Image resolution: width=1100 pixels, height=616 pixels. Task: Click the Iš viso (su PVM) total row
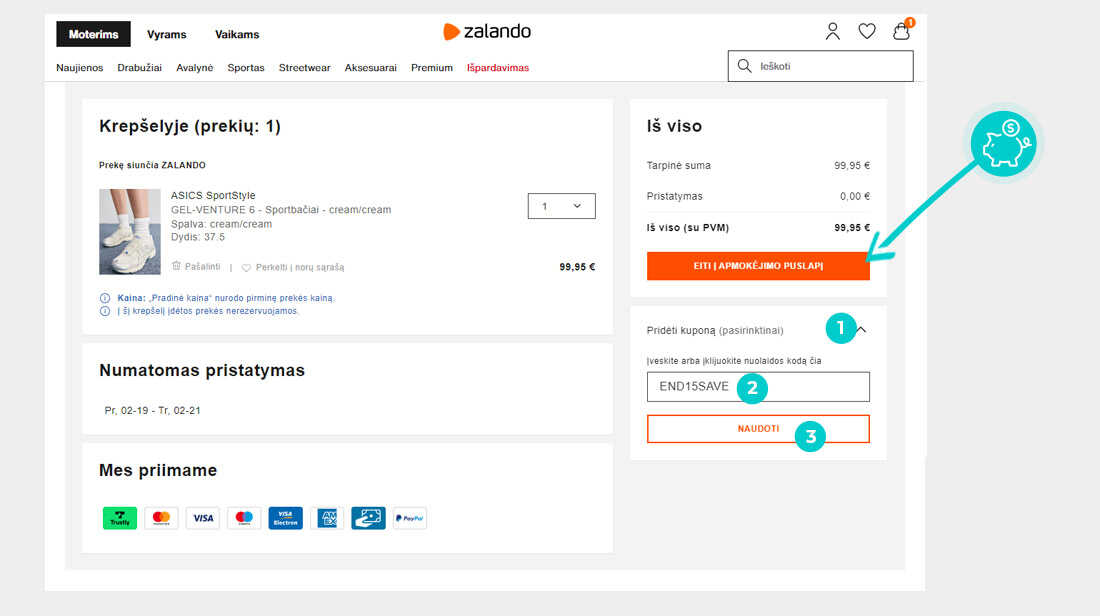point(758,228)
